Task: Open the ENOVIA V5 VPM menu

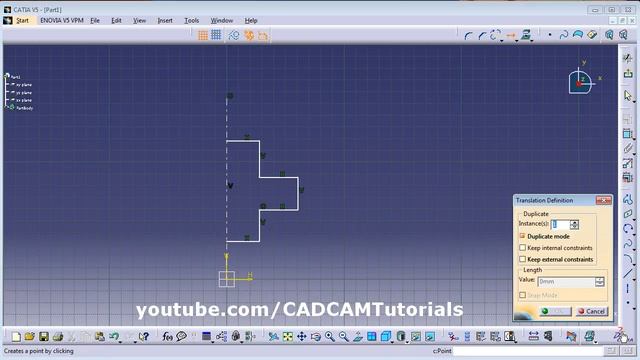Action: [62, 20]
